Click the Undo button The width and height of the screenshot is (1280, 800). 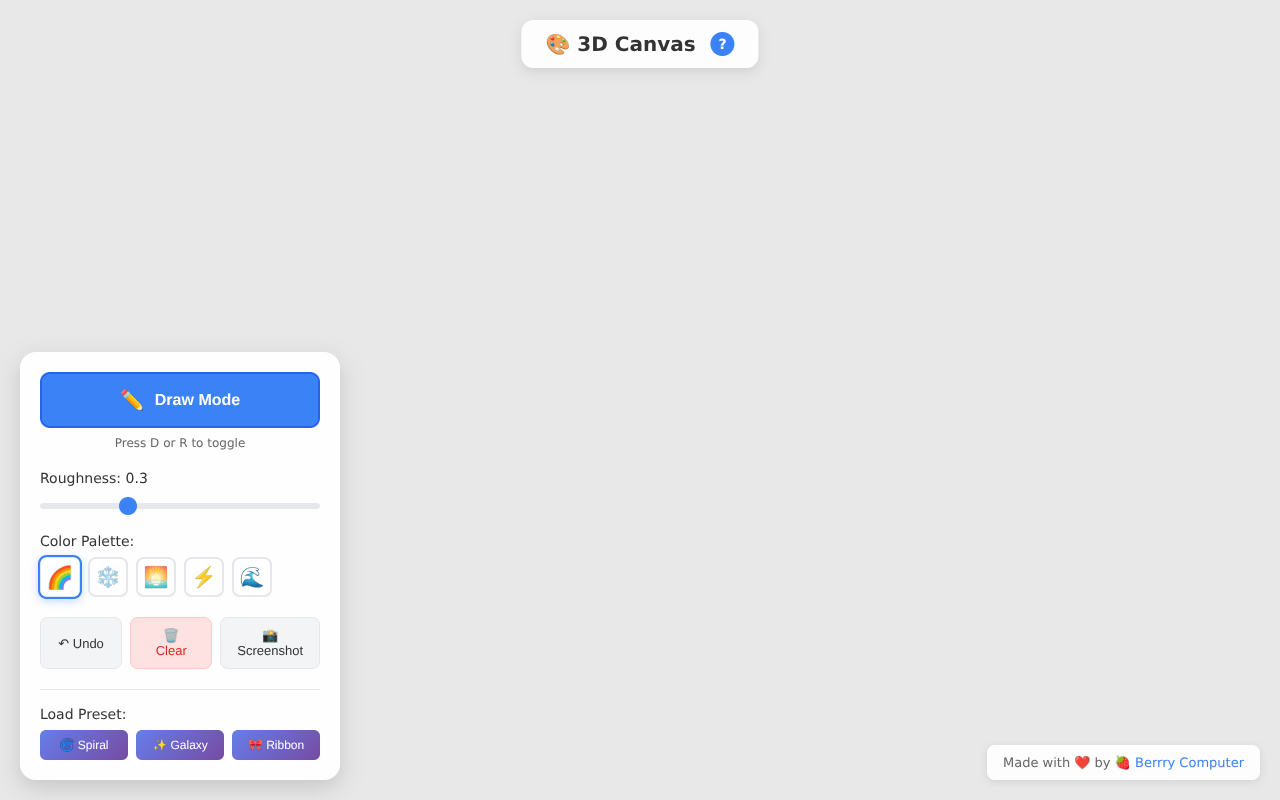click(80, 643)
